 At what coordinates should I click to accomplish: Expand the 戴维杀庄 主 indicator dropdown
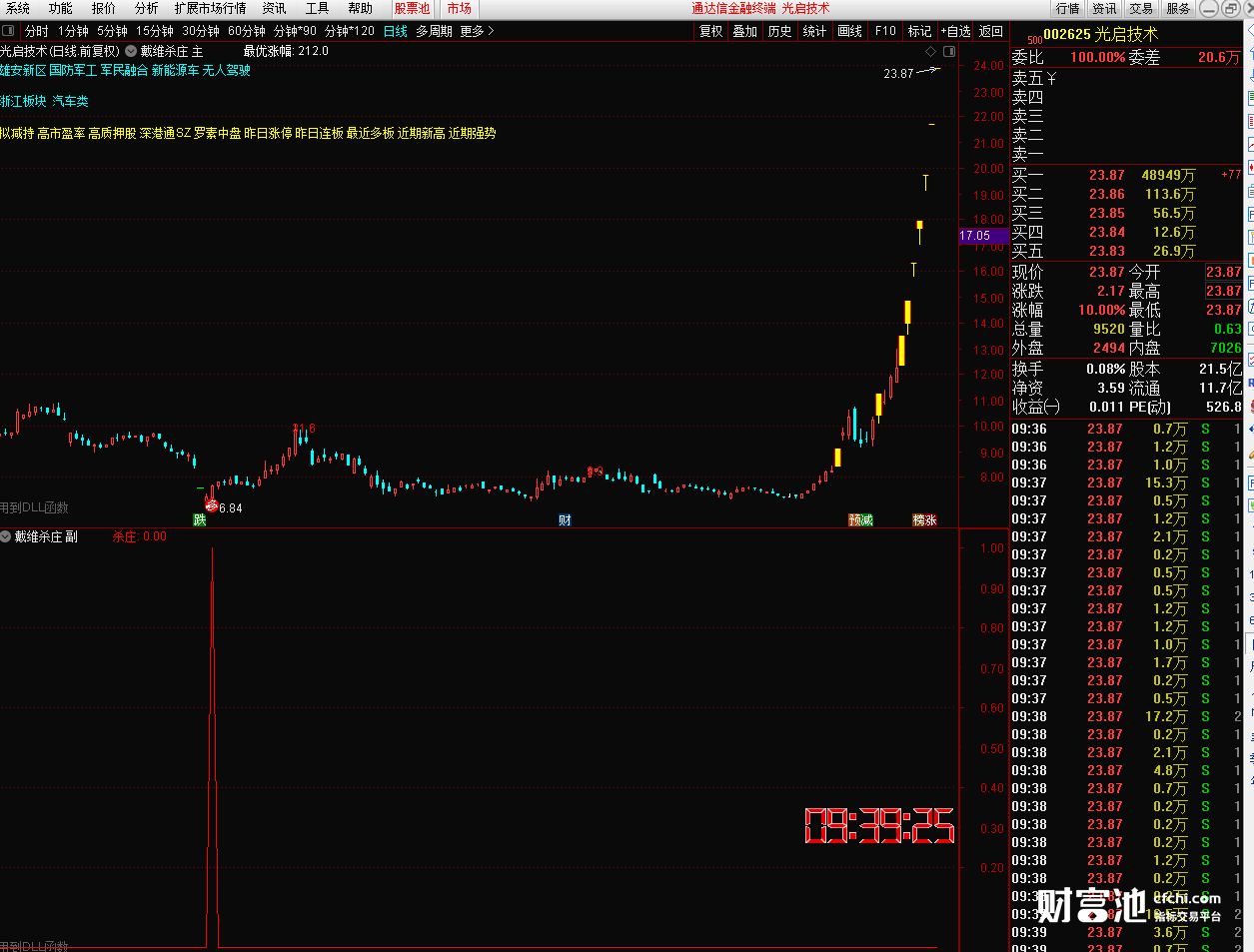pyautogui.click(x=131, y=51)
